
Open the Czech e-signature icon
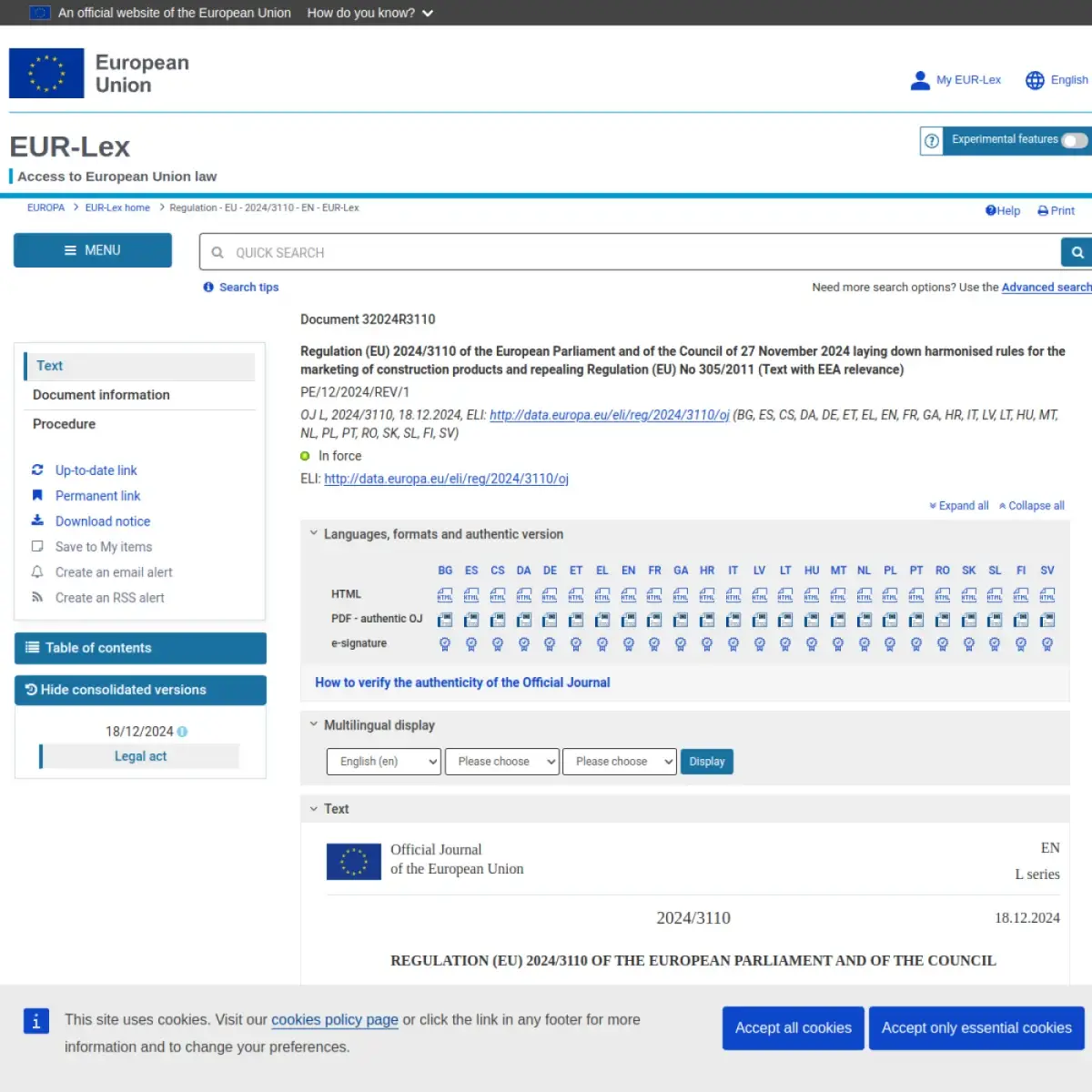(x=498, y=644)
